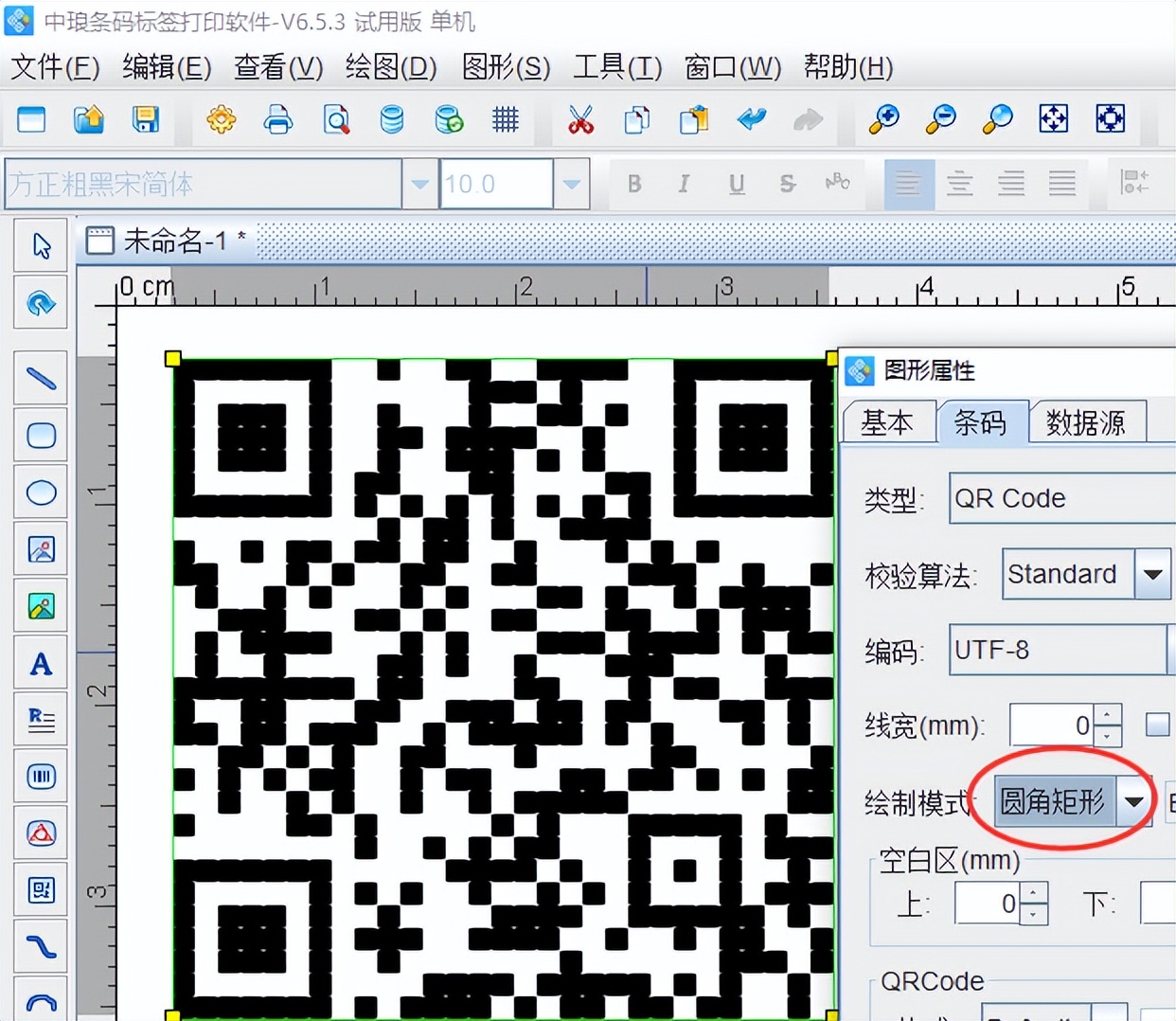Paste from the clipboard
The image size is (1176, 1021).
click(x=694, y=119)
